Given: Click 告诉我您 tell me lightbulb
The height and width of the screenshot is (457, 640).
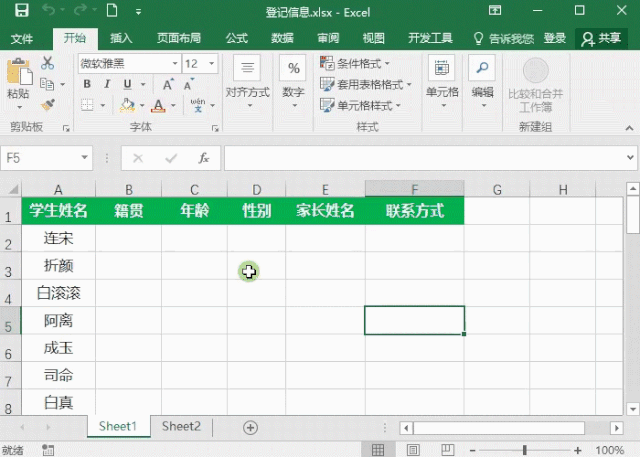Looking at the screenshot, I should (503, 39).
